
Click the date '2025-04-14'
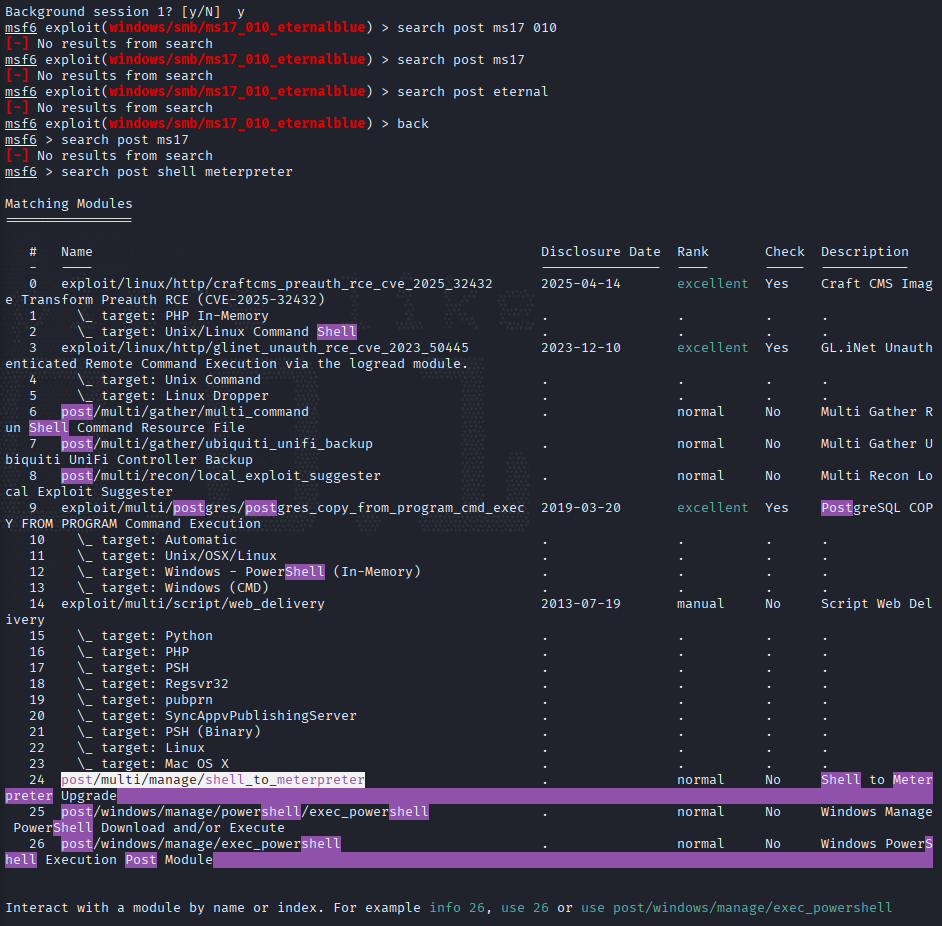click(x=581, y=284)
